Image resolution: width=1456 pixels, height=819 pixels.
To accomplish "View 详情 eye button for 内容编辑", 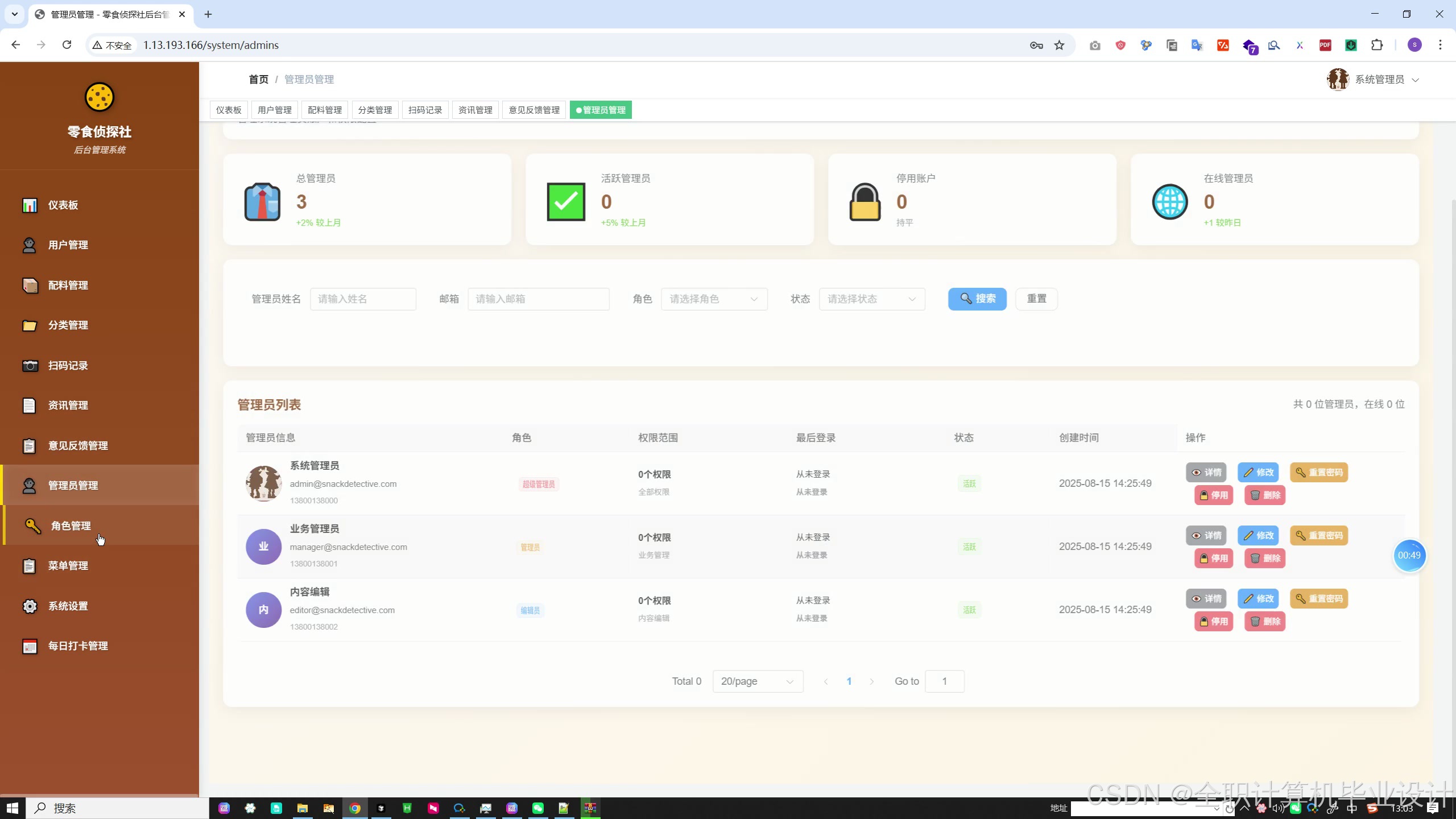I will click(x=1206, y=598).
